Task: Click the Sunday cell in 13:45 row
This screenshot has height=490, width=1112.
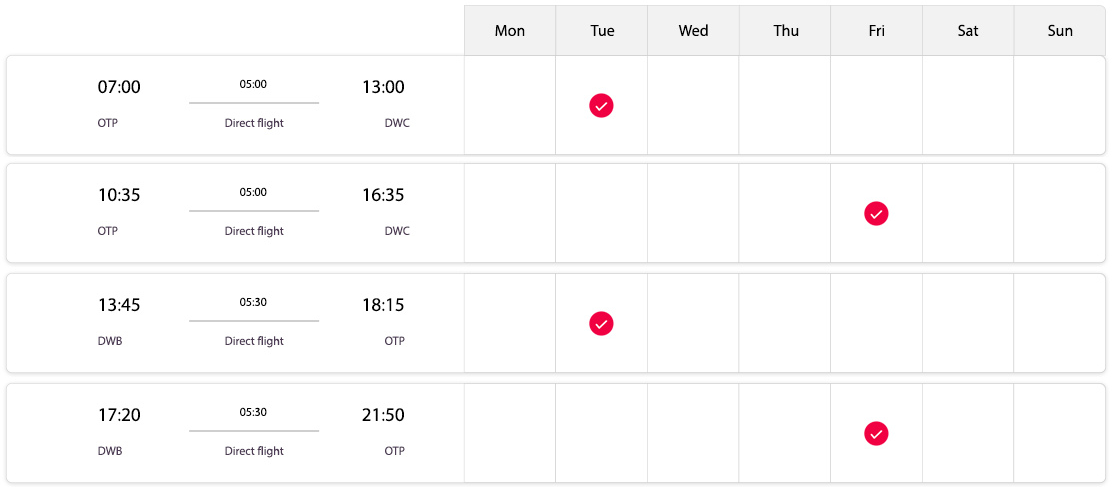Action: pyautogui.click(x=1060, y=323)
